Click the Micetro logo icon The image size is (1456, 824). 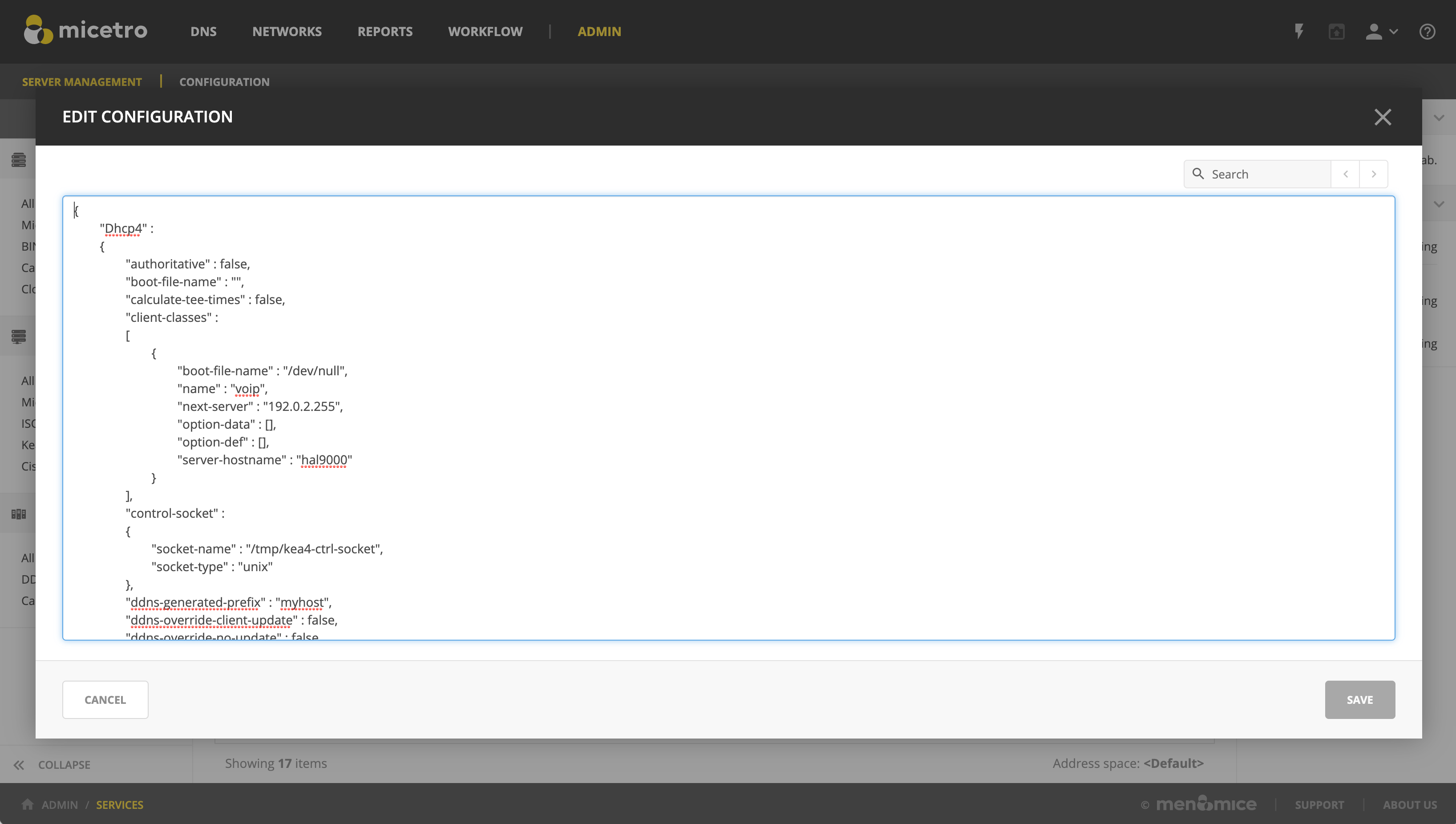pos(38,30)
